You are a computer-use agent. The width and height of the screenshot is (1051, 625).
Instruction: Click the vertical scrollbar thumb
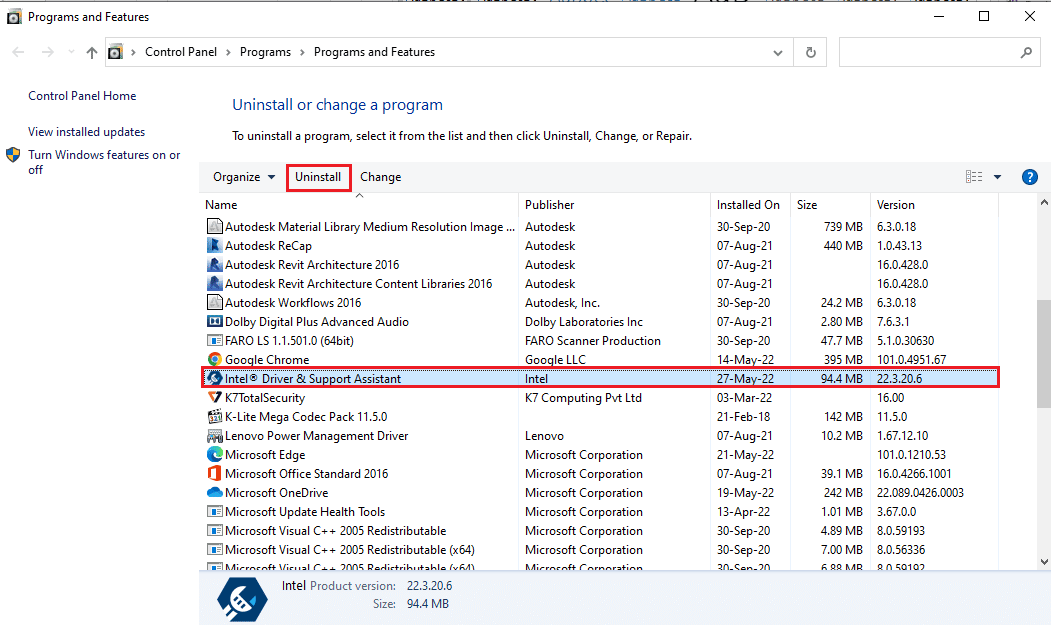point(1044,353)
